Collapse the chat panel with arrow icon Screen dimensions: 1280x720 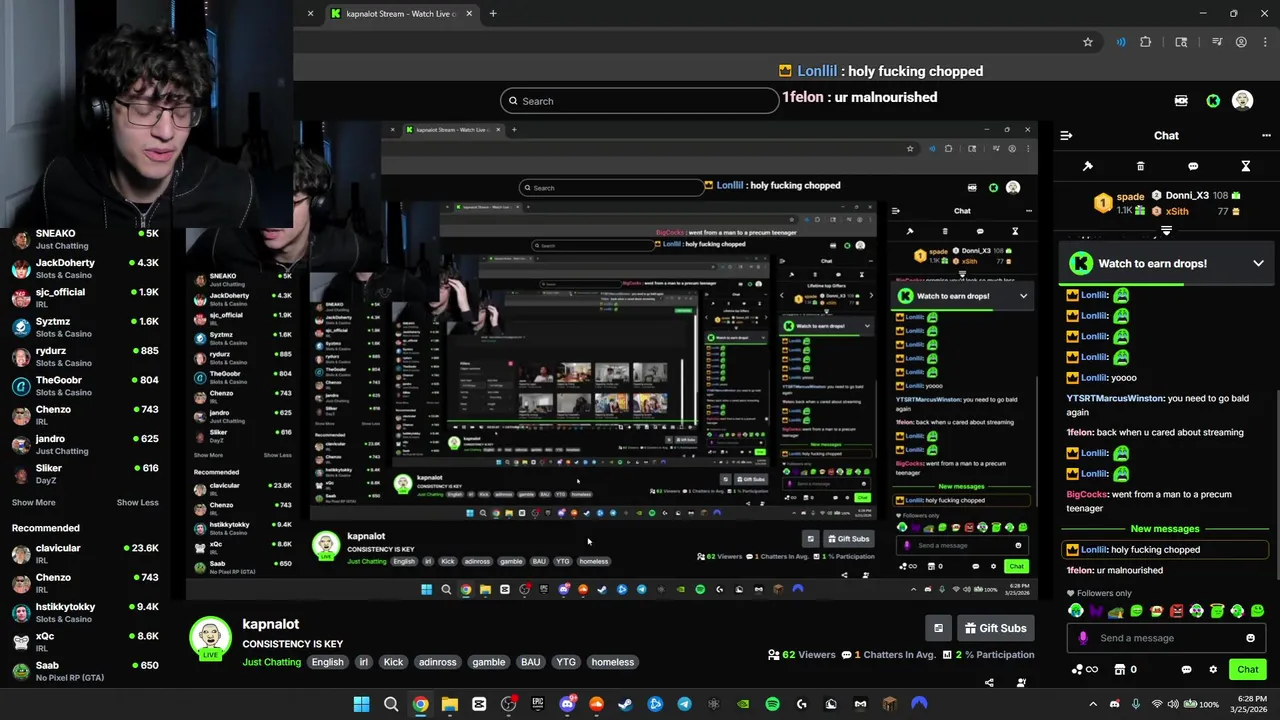(x=1067, y=135)
